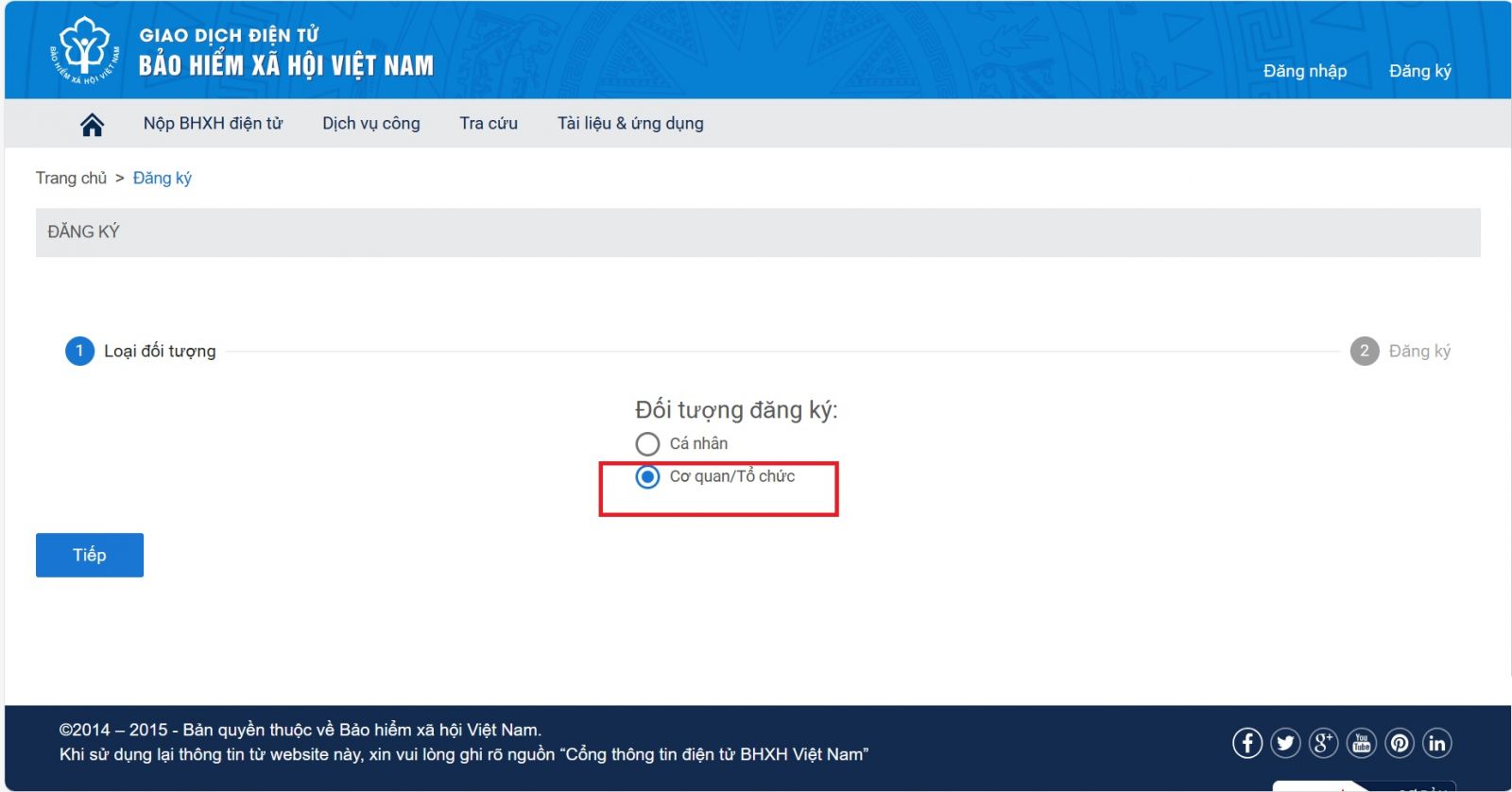The height and width of the screenshot is (792, 1512).
Task: Click step 1 Loại đối tượng indicator
Action: tap(80, 352)
